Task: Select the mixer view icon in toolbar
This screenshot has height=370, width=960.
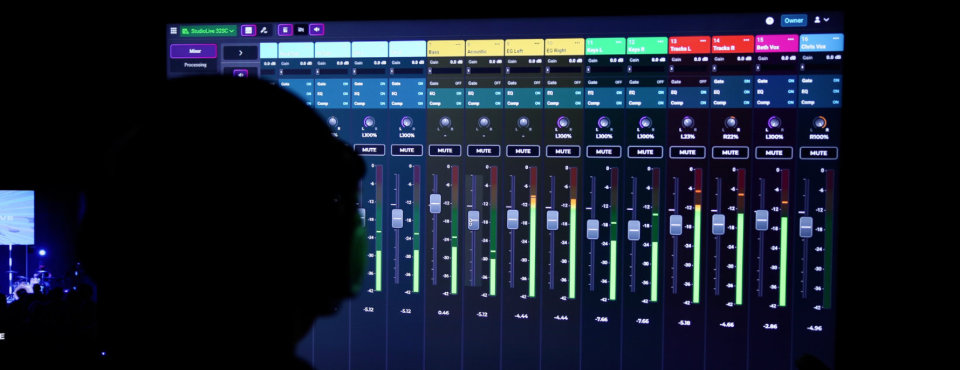Action: pos(248,30)
